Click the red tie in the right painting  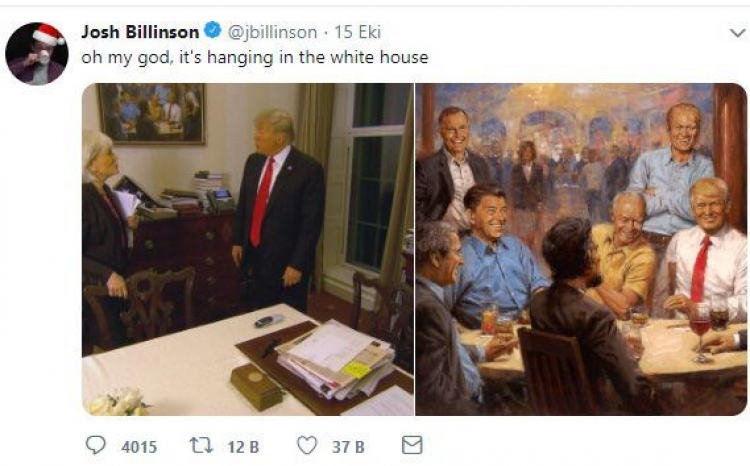point(700,269)
